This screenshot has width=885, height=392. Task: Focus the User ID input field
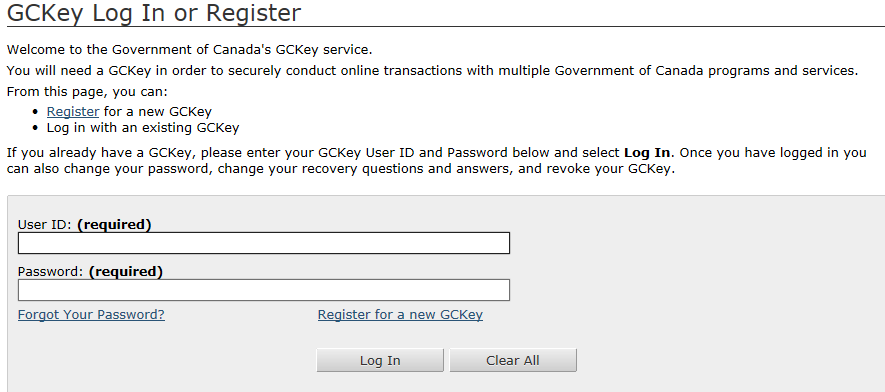pos(264,243)
